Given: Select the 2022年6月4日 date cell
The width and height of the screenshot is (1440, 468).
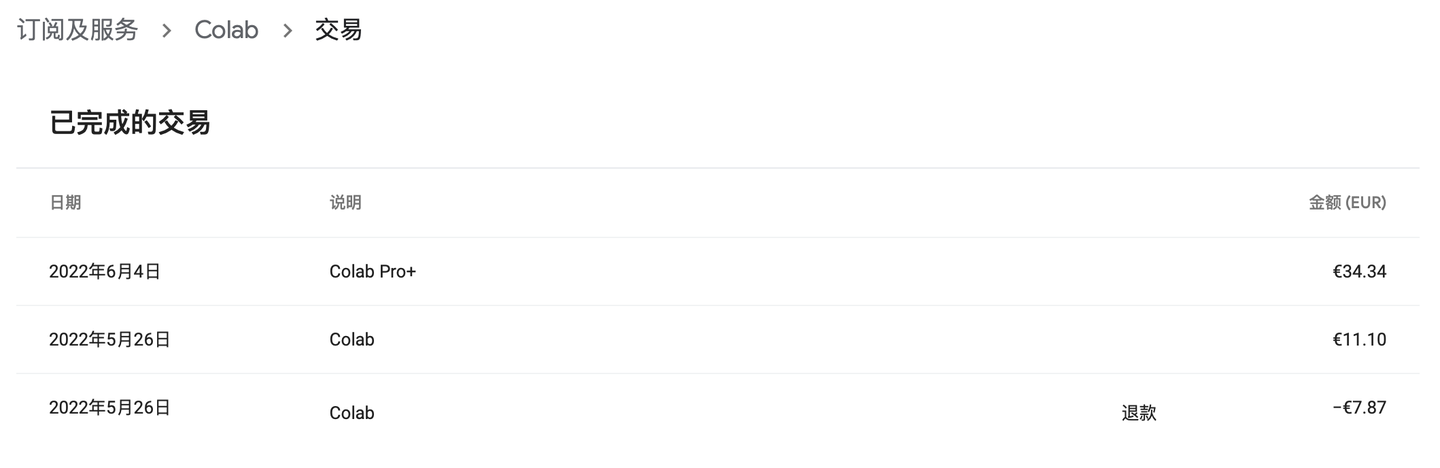Looking at the screenshot, I should click(x=105, y=271).
